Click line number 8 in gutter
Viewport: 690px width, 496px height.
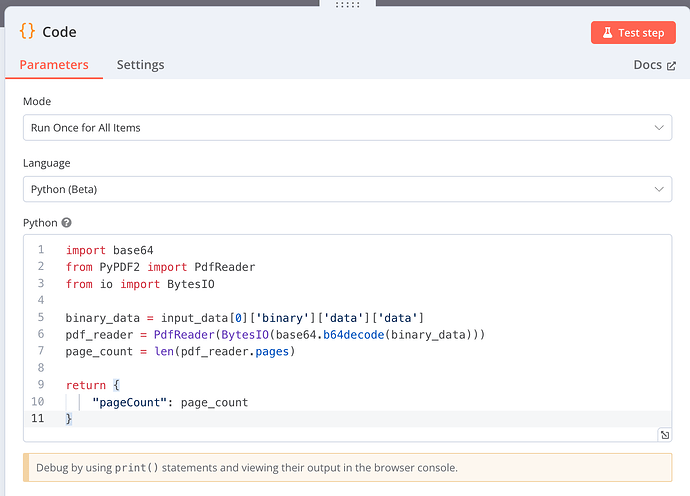tap(40, 367)
